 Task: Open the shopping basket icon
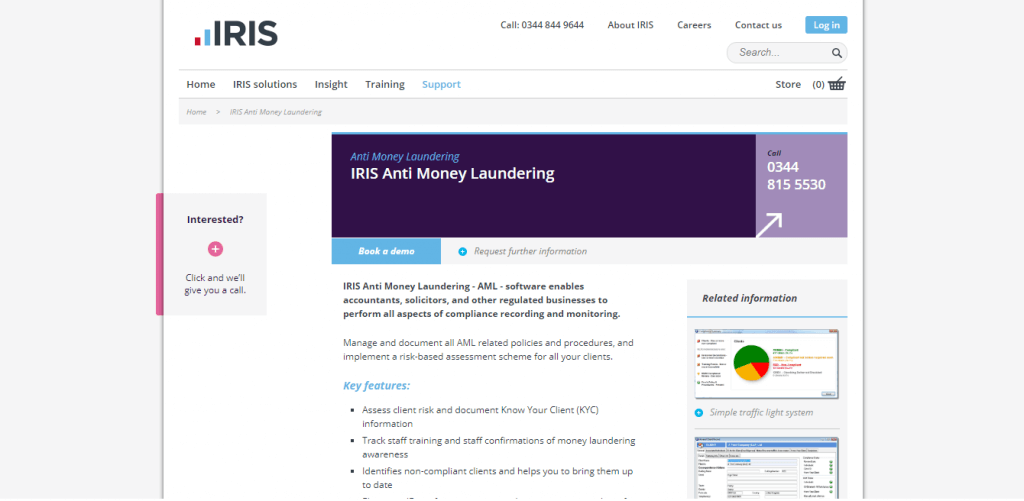(x=837, y=84)
